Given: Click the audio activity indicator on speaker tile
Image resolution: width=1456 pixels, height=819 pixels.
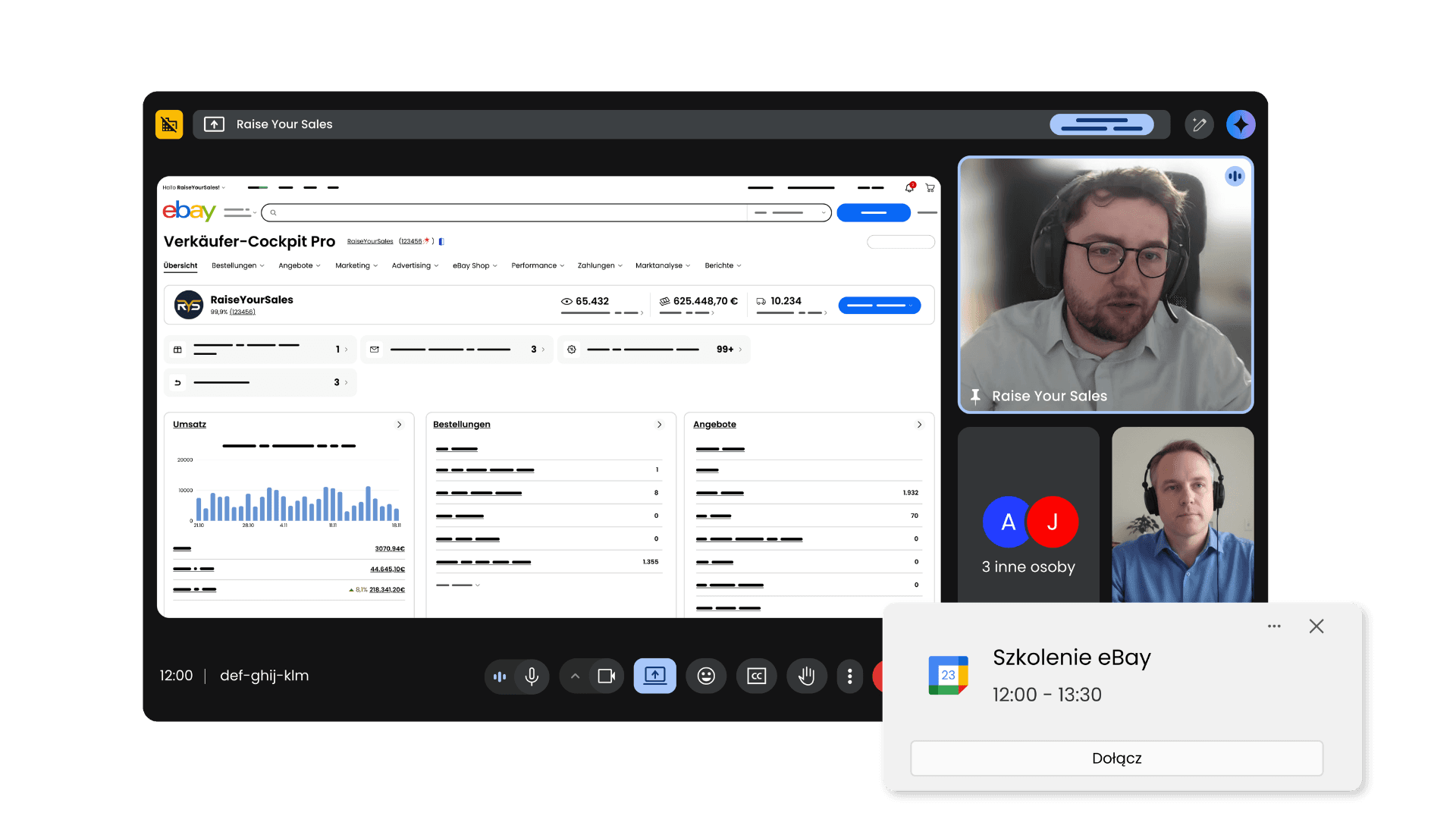Looking at the screenshot, I should pos(1235,177).
